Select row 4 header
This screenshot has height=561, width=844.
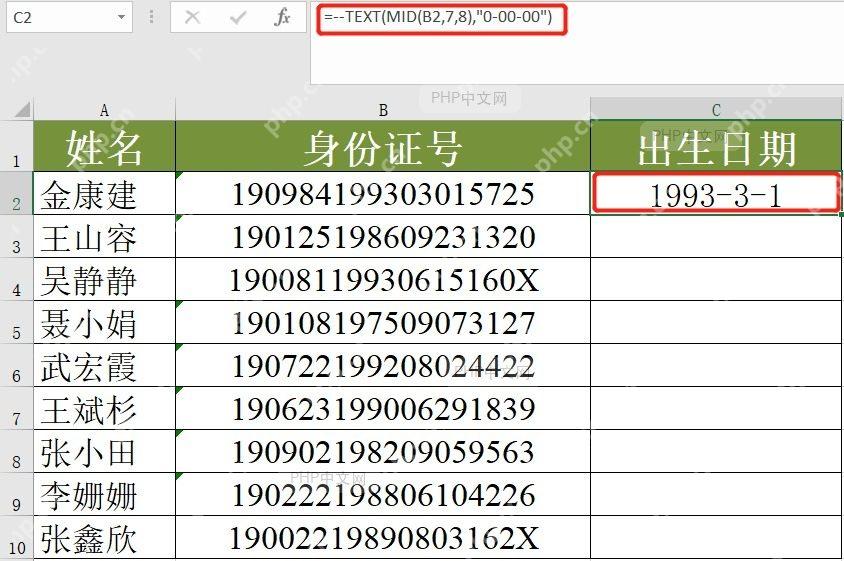coord(17,279)
